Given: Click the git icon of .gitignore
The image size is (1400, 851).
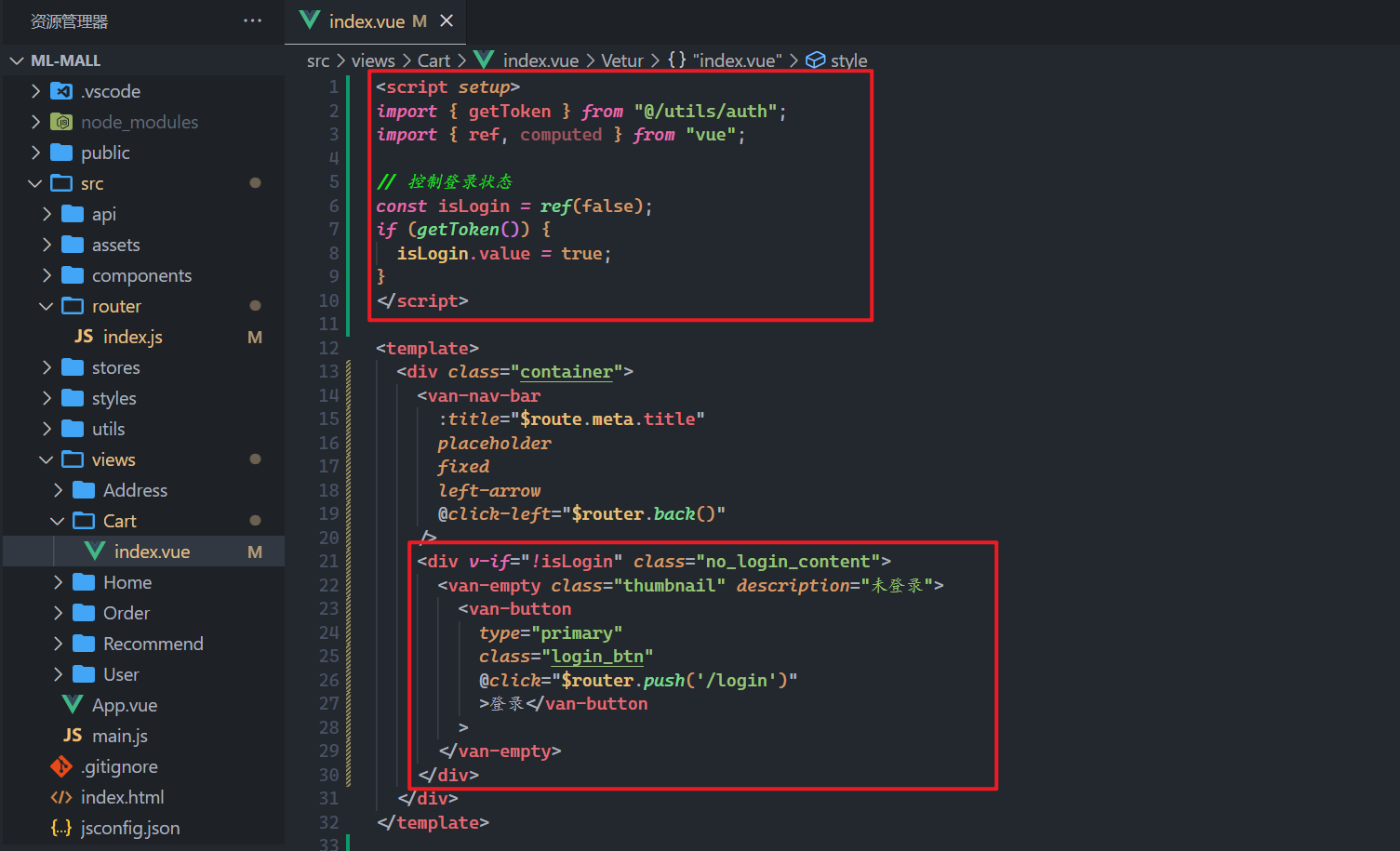Looking at the screenshot, I should (61, 766).
